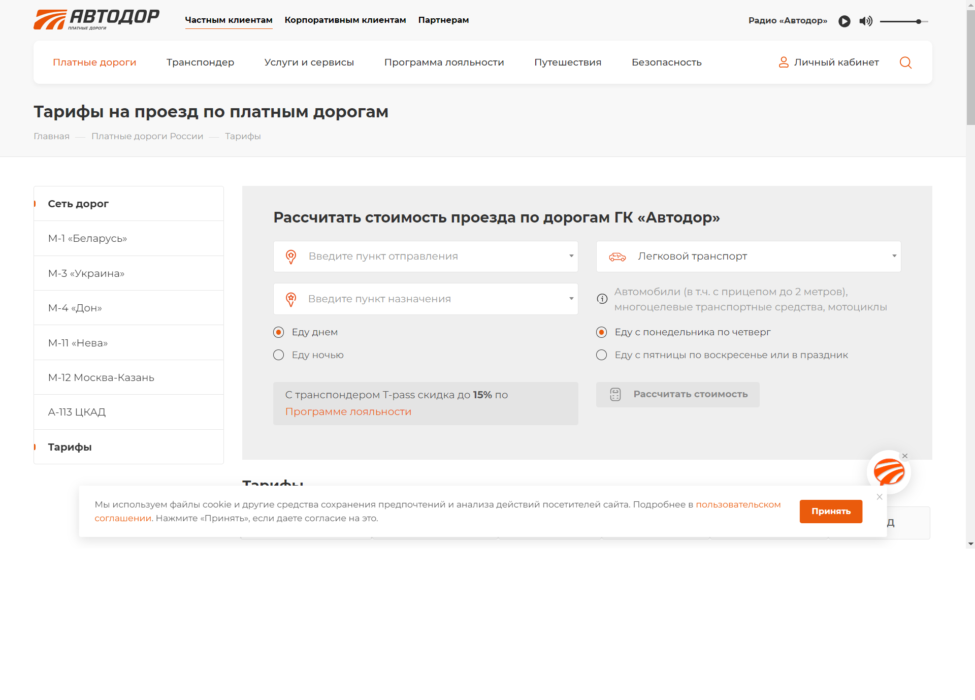This screenshot has width=975, height=700.
Task: Open site search via the magnifier icon
Action: pyautogui.click(x=905, y=62)
